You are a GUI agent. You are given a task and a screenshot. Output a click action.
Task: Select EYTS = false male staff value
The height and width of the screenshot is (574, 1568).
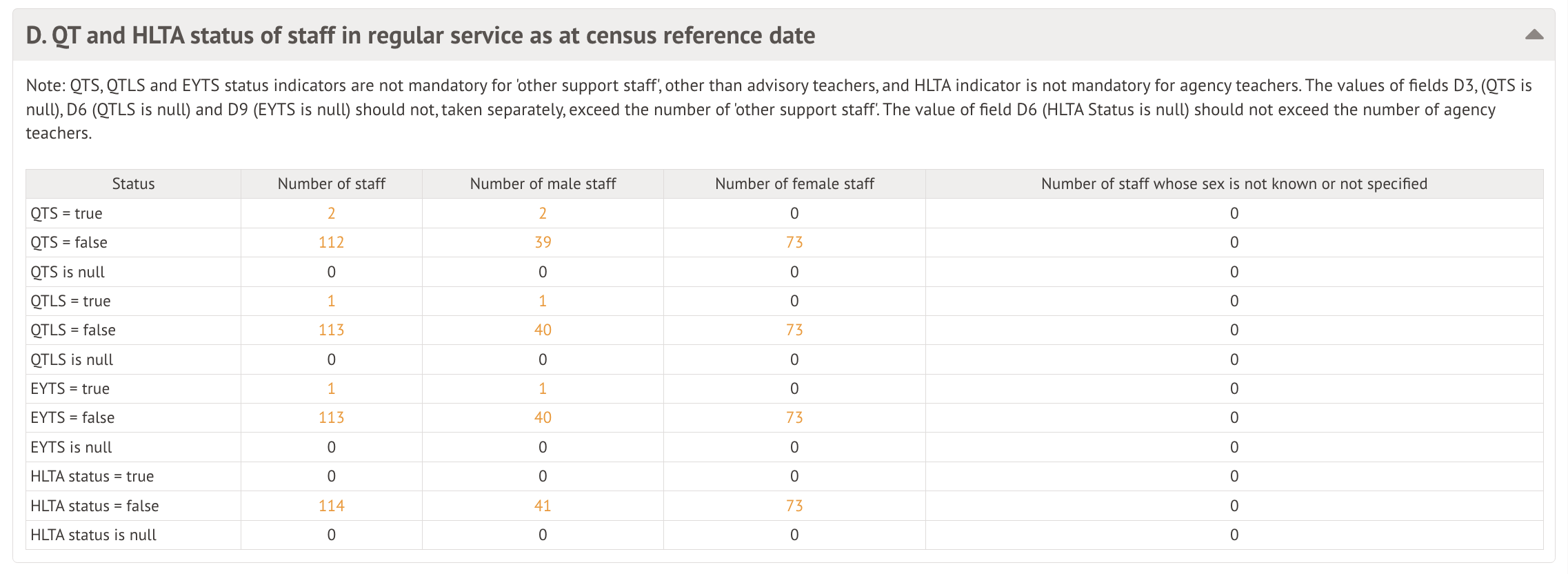[543, 417]
